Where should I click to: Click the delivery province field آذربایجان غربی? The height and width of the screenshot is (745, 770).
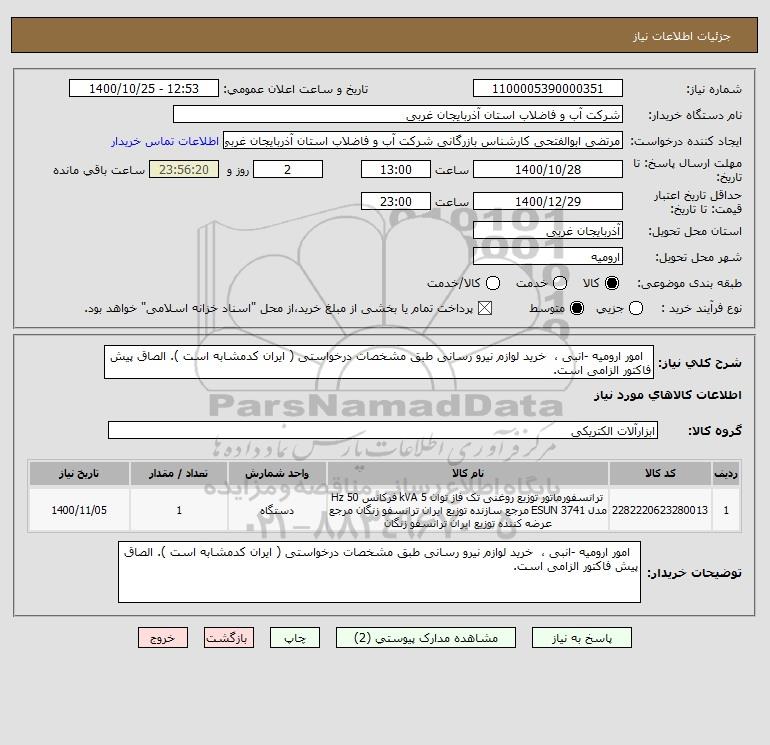tap(548, 230)
